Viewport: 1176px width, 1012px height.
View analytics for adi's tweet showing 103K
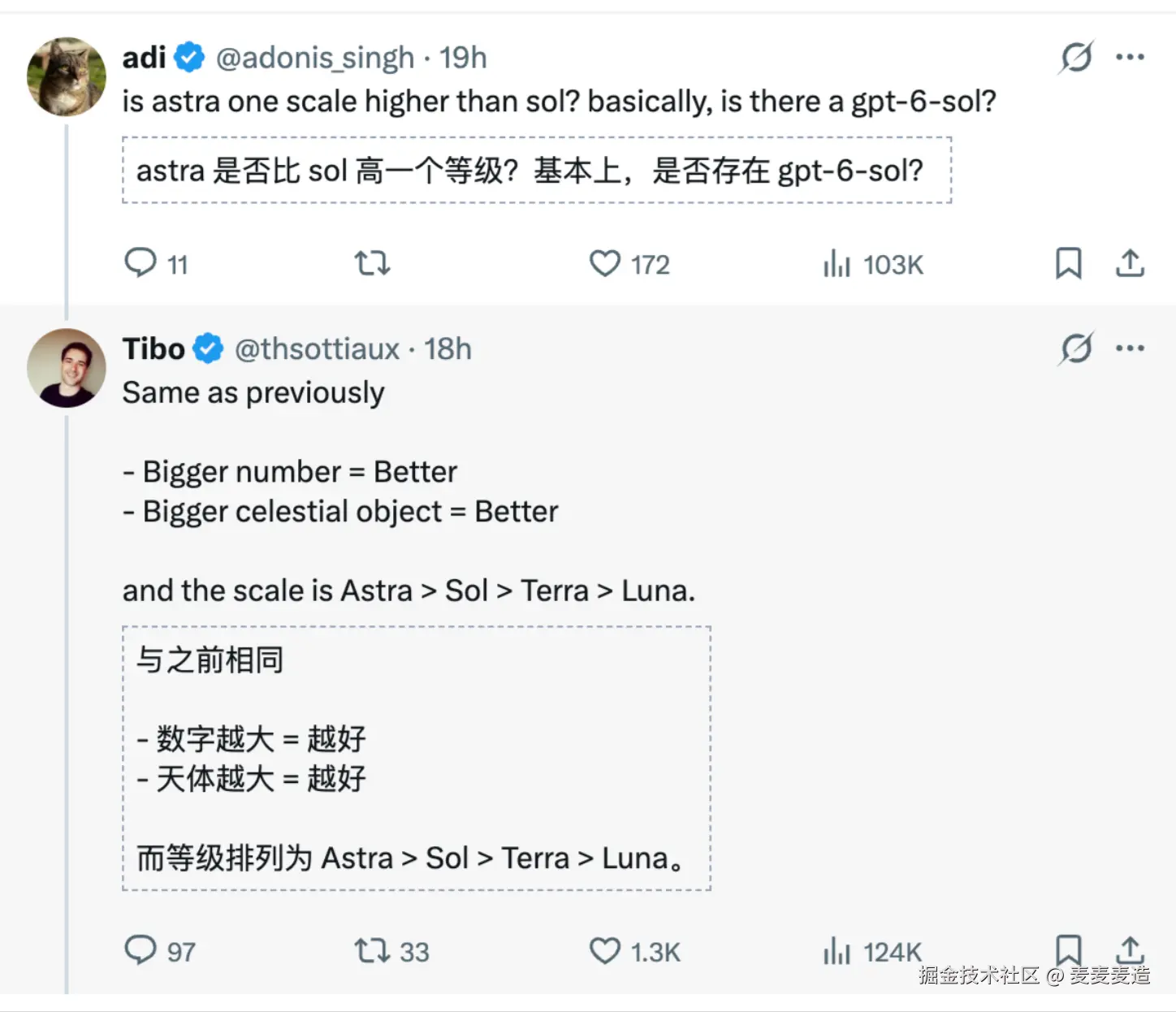(873, 264)
